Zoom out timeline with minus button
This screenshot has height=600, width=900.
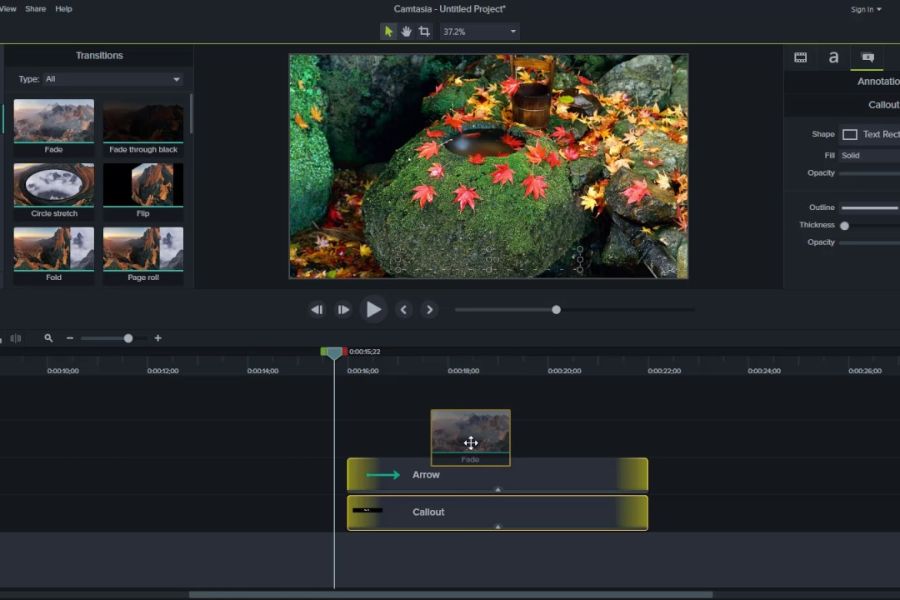(70, 339)
